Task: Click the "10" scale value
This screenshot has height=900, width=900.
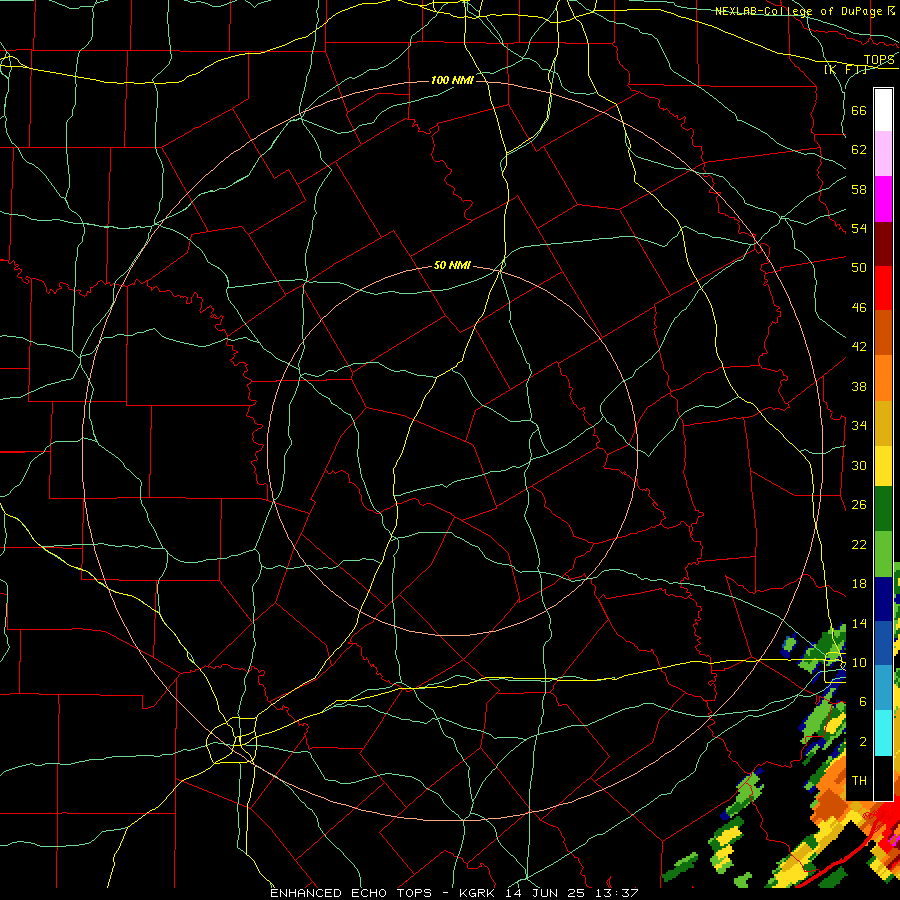Action: click(859, 663)
